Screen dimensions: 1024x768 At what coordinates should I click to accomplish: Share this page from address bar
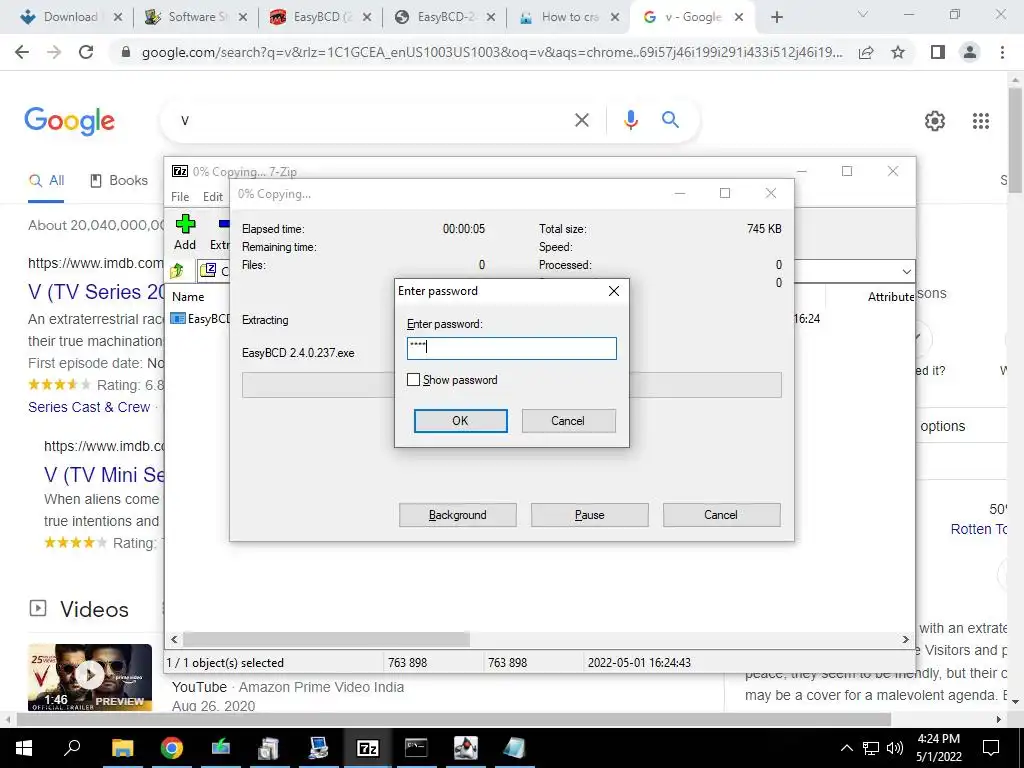pos(866,52)
